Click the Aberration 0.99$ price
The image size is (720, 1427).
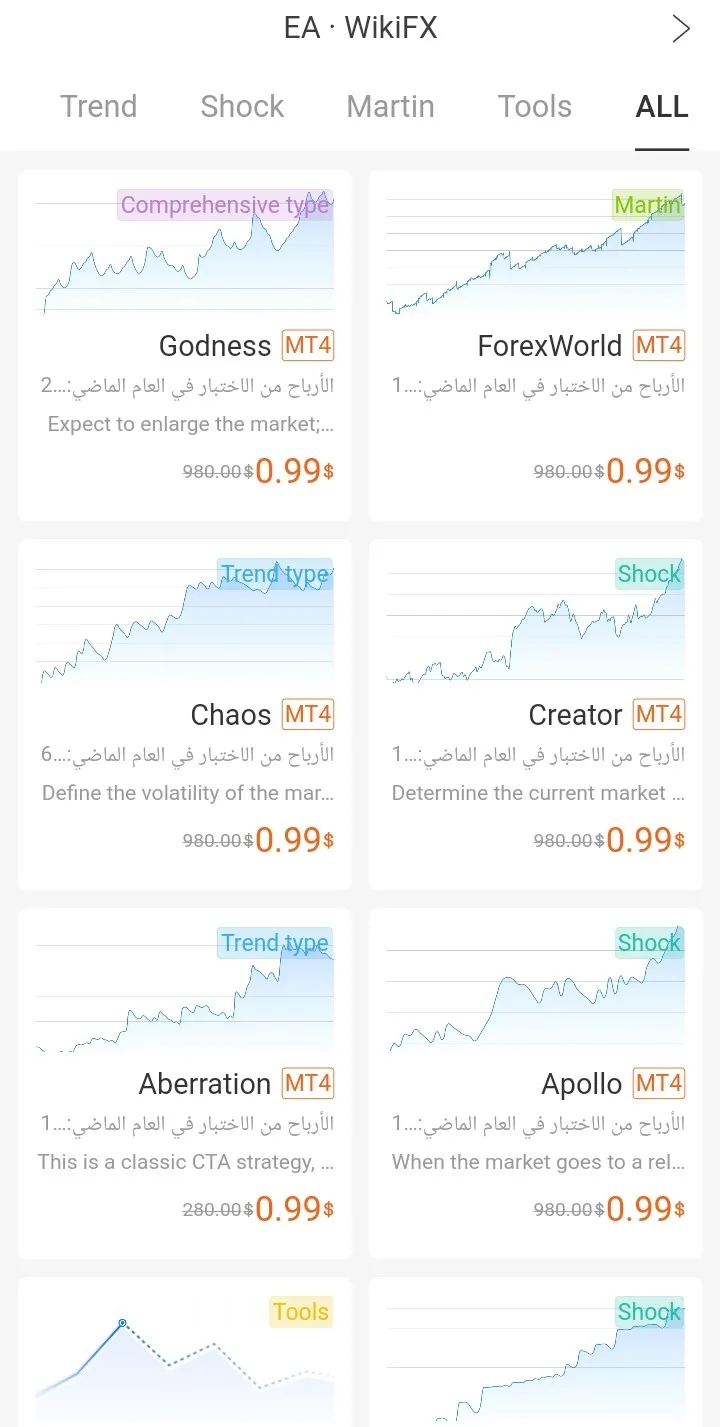294,1209
